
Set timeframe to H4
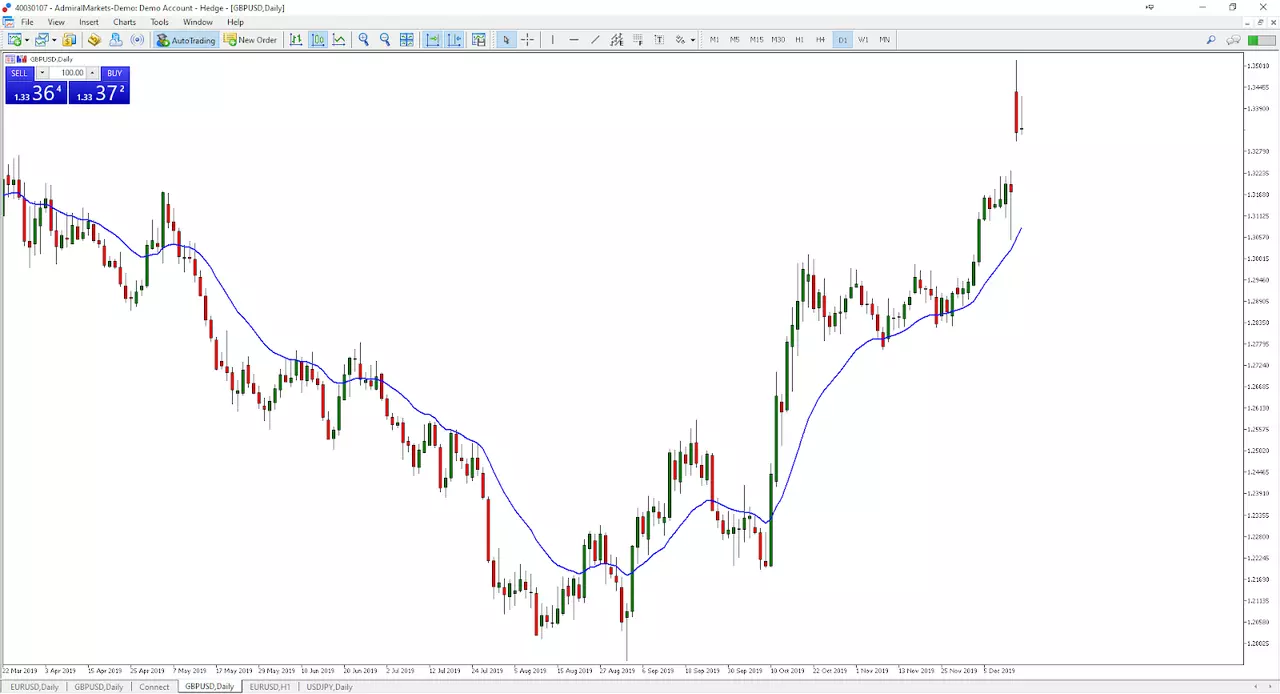pyautogui.click(x=821, y=40)
